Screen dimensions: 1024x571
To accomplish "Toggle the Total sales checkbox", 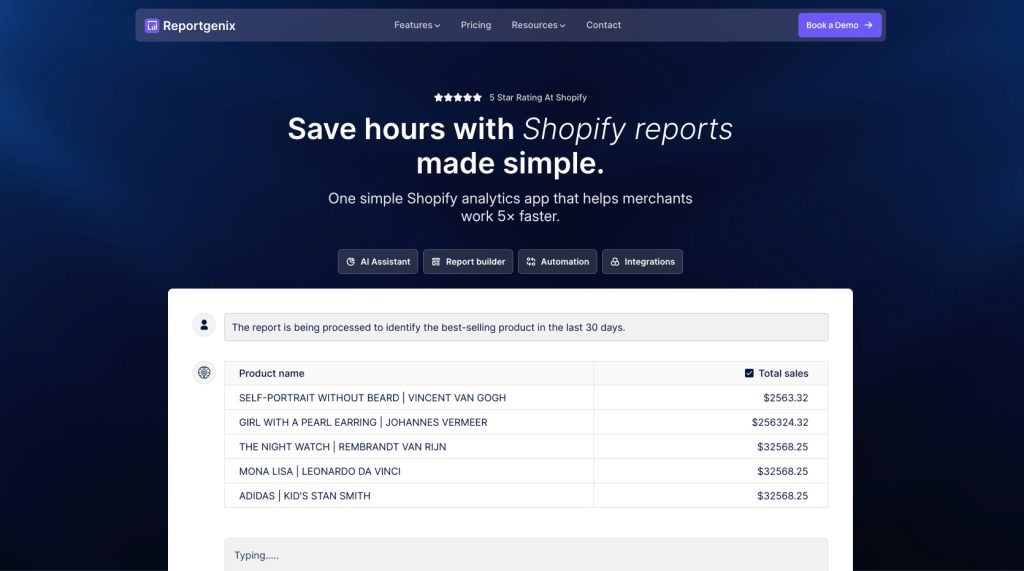I will click(749, 373).
